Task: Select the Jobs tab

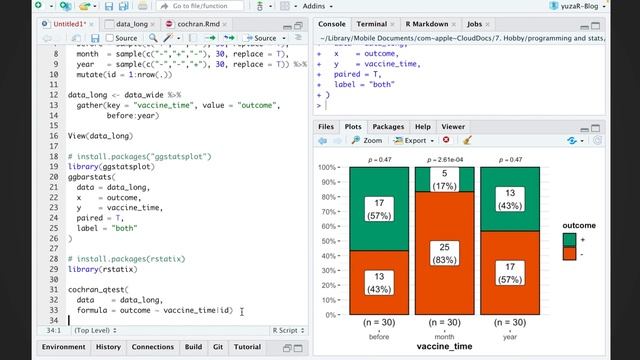Action: pyautogui.click(x=474, y=24)
